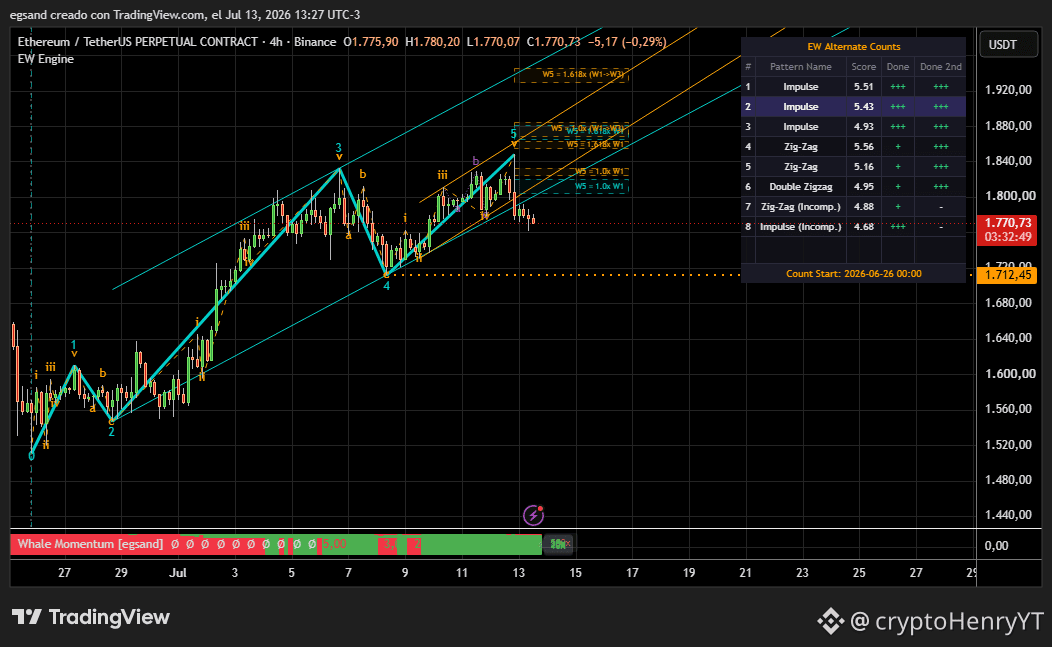Select the EW Engine indicator label

pyautogui.click(x=46, y=59)
